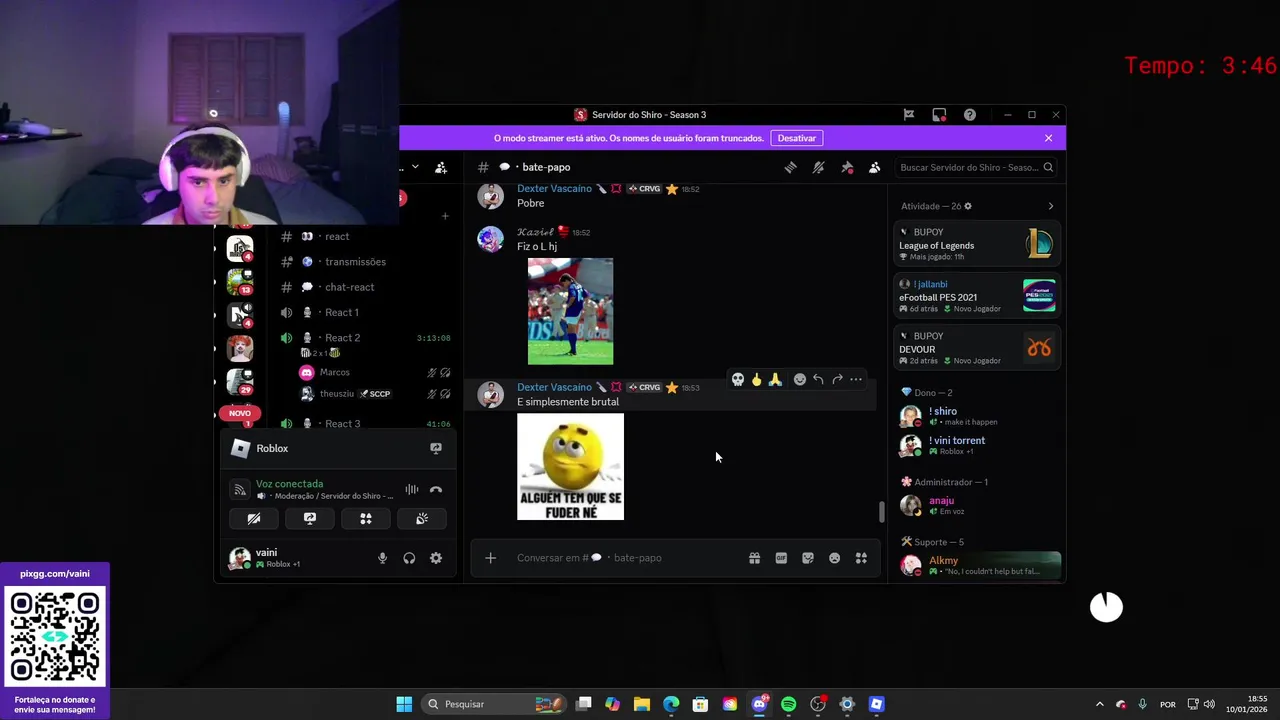Click the 'Buscar Servidor do Shiro' search field
Screen dimensions: 1280x720
click(975, 167)
